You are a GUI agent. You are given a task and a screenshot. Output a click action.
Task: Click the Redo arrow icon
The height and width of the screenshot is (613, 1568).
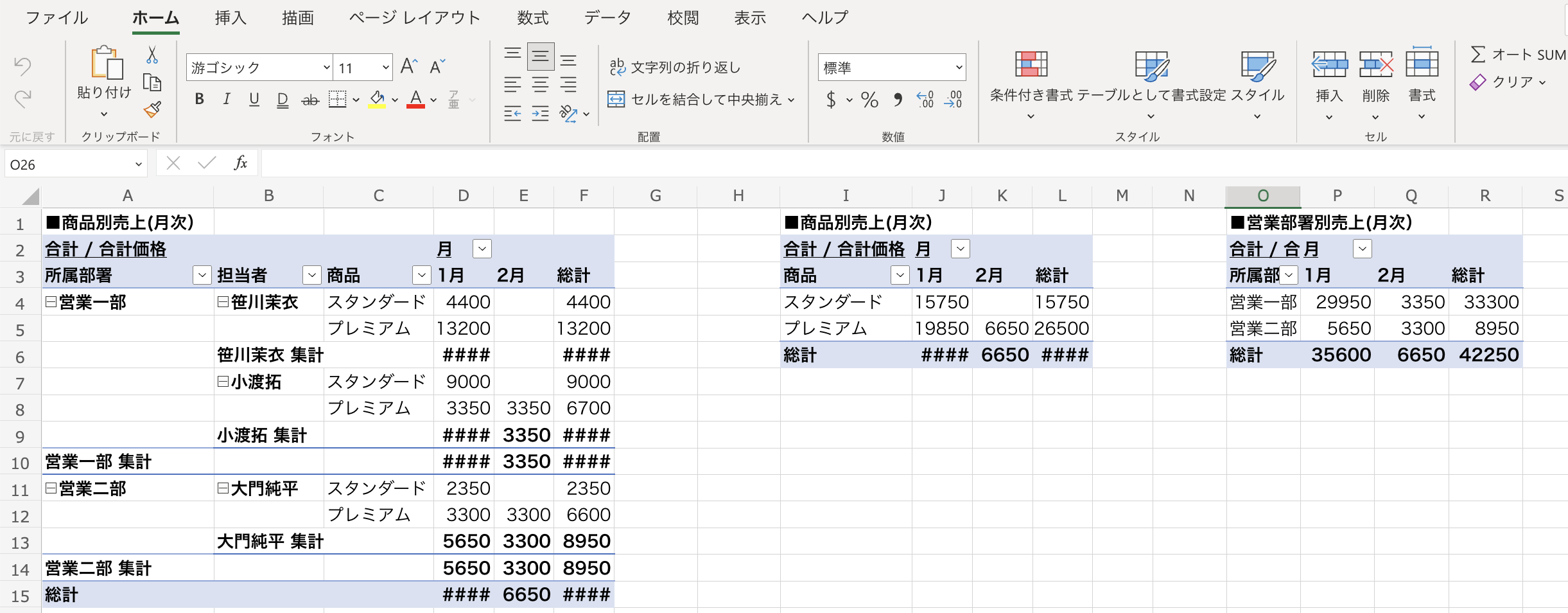pyautogui.click(x=22, y=98)
